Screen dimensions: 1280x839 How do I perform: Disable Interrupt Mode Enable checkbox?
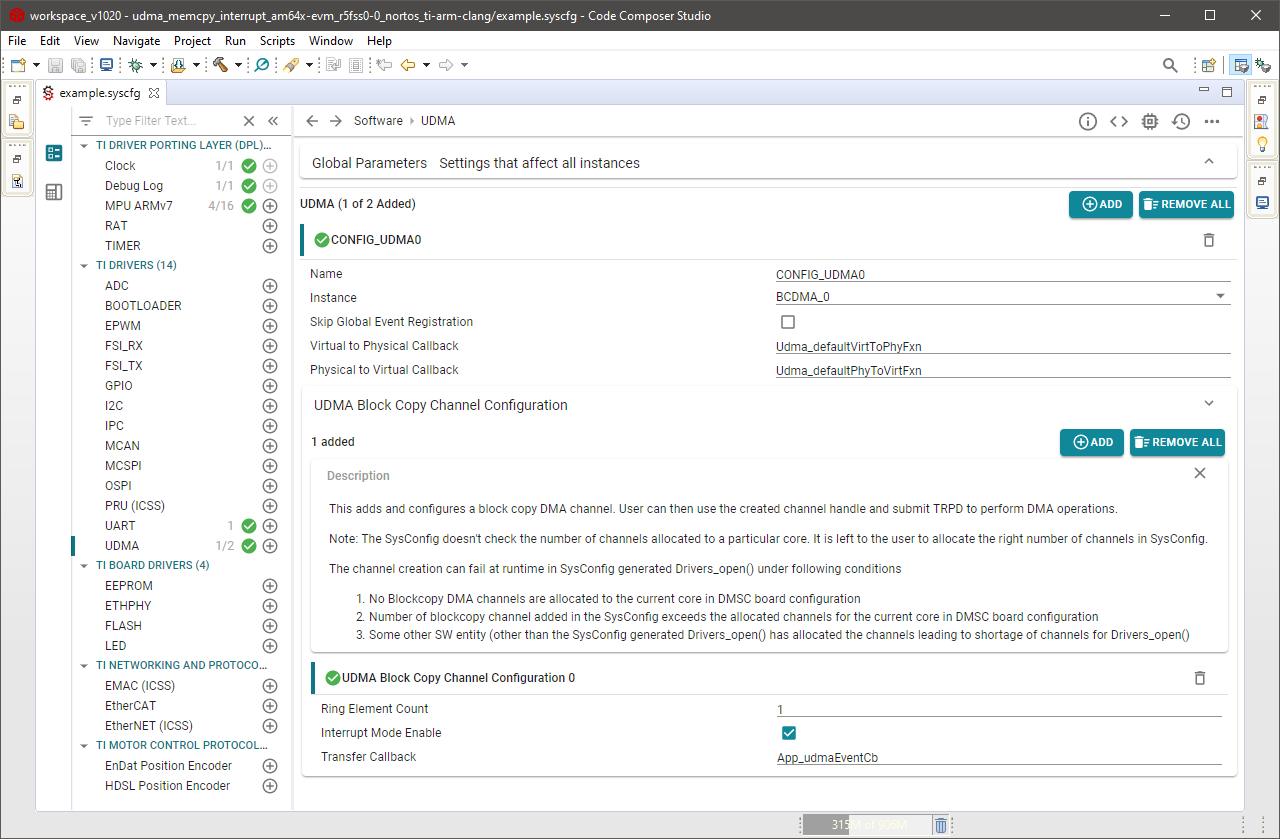tap(789, 732)
